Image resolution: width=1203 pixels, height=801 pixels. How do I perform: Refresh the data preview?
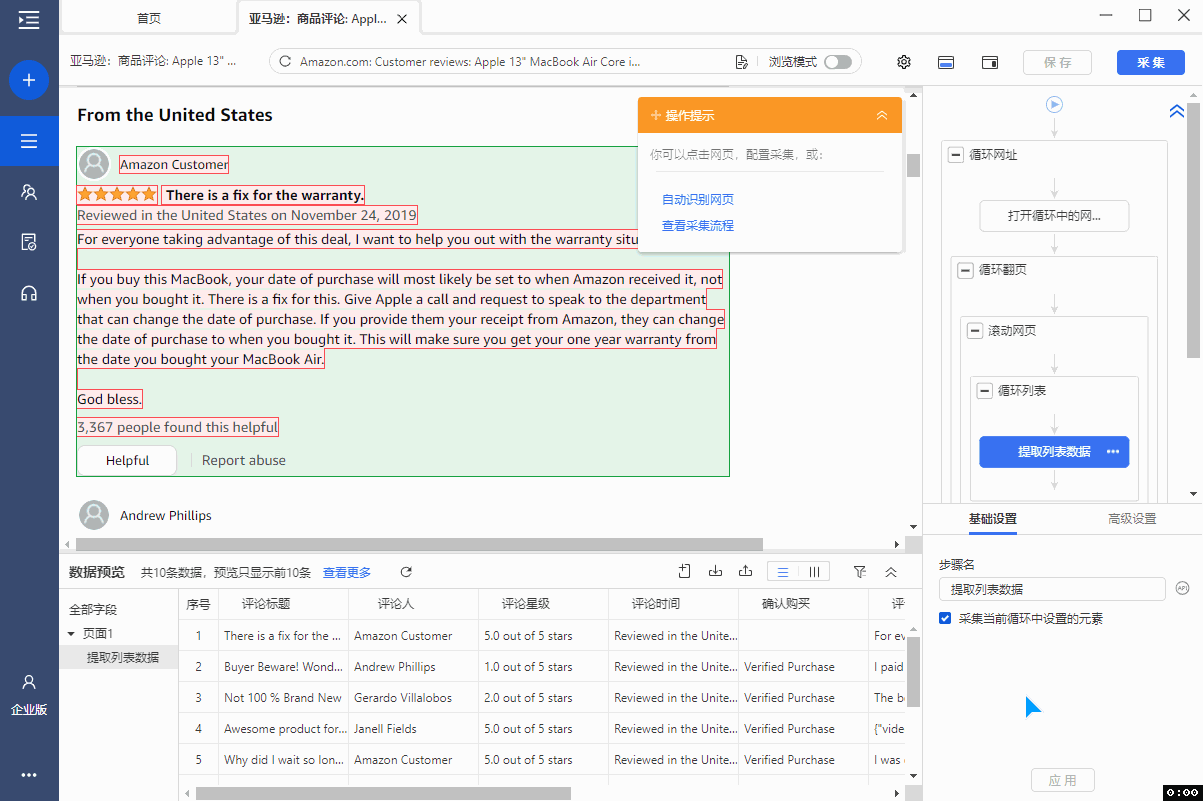tap(406, 572)
